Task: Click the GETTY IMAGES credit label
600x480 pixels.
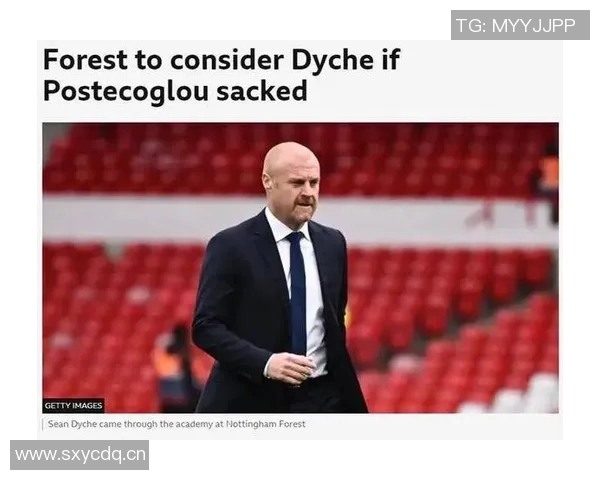Action: (x=73, y=406)
